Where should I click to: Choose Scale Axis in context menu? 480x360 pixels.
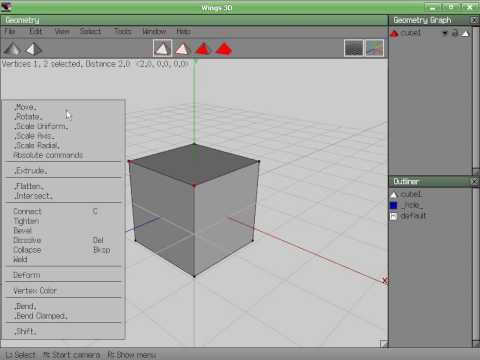[64, 136]
